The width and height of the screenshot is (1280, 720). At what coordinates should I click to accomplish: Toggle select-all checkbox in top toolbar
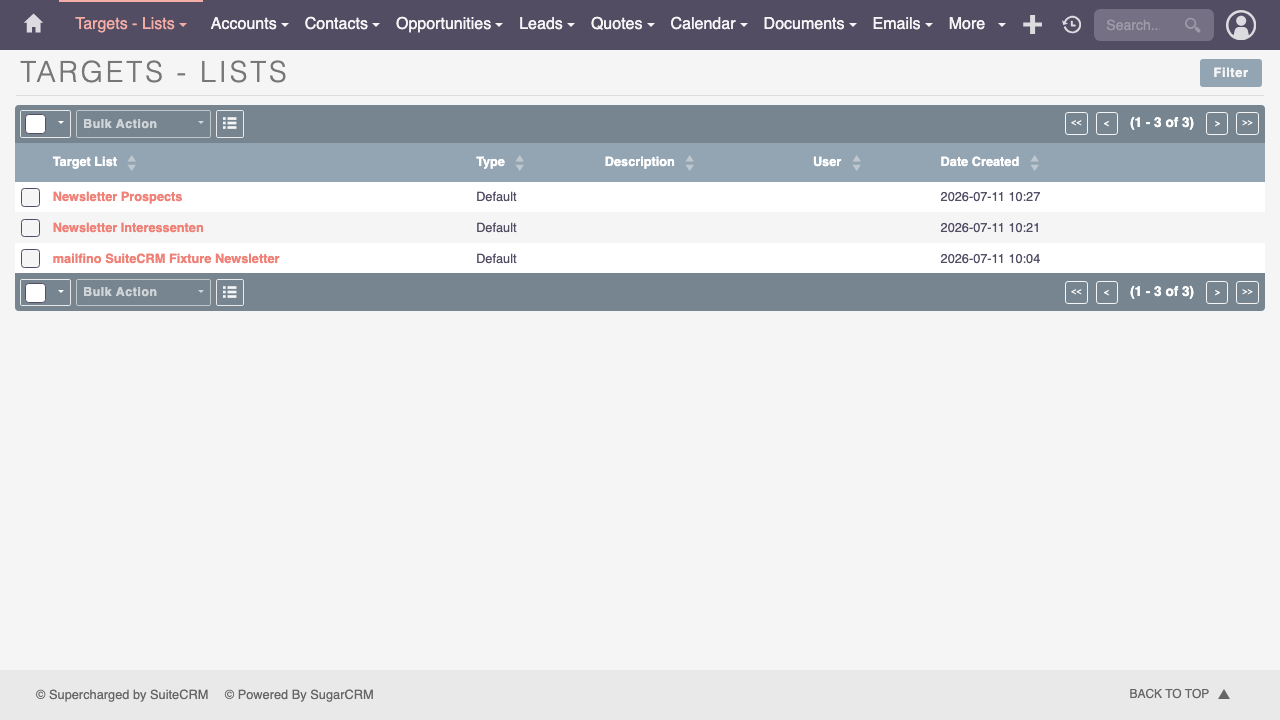pyautogui.click(x=36, y=124)
